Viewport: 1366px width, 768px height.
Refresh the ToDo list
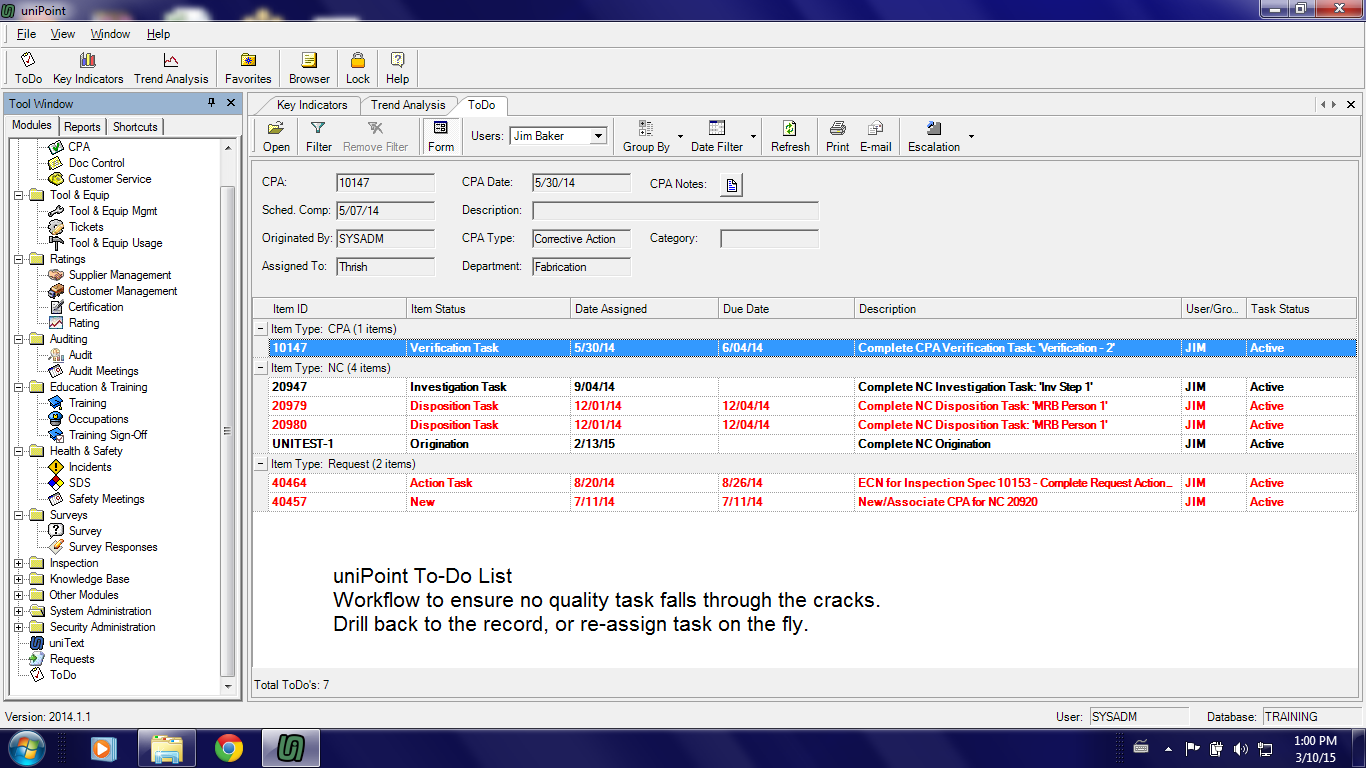click(790, 136)
